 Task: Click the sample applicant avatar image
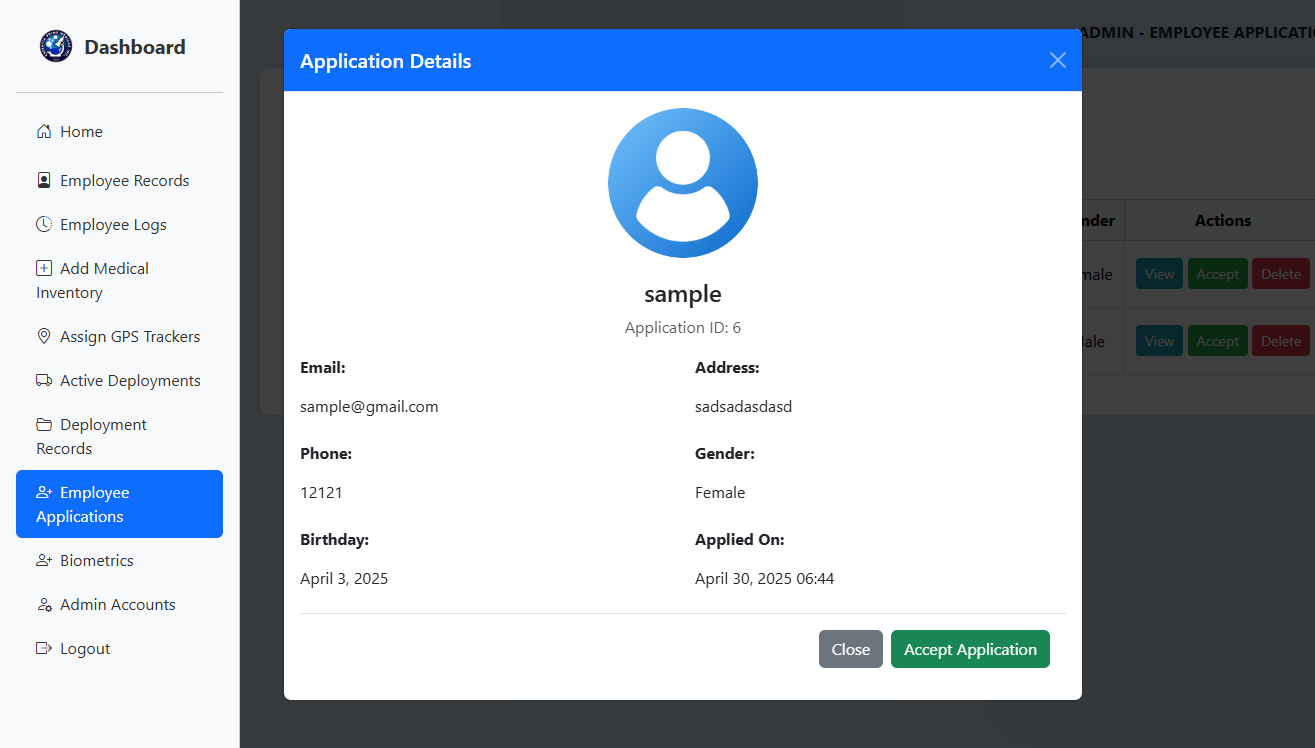pos(683,183)
